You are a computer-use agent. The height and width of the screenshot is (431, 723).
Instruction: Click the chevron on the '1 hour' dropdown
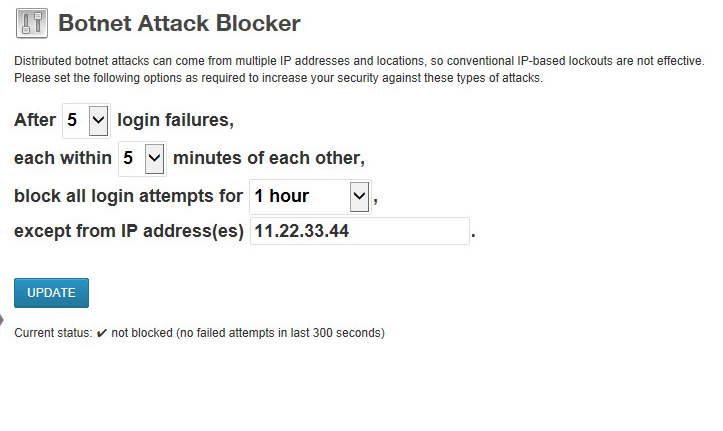click(359, 197)
